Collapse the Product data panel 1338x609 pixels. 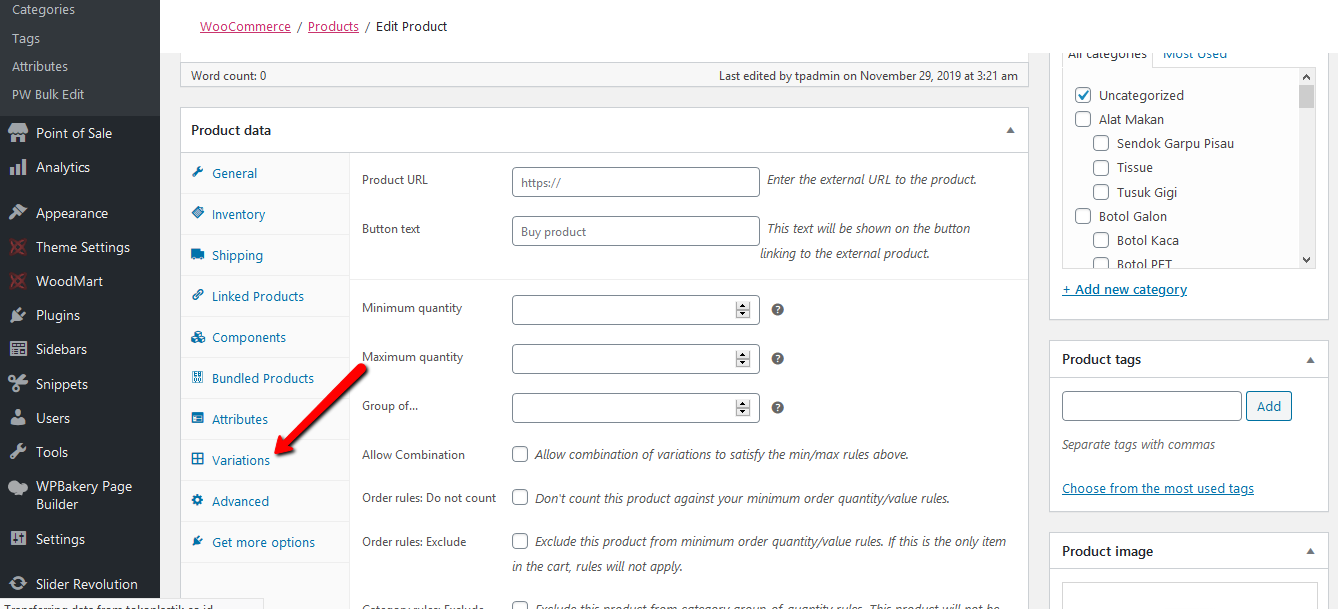click(1010, 130)
